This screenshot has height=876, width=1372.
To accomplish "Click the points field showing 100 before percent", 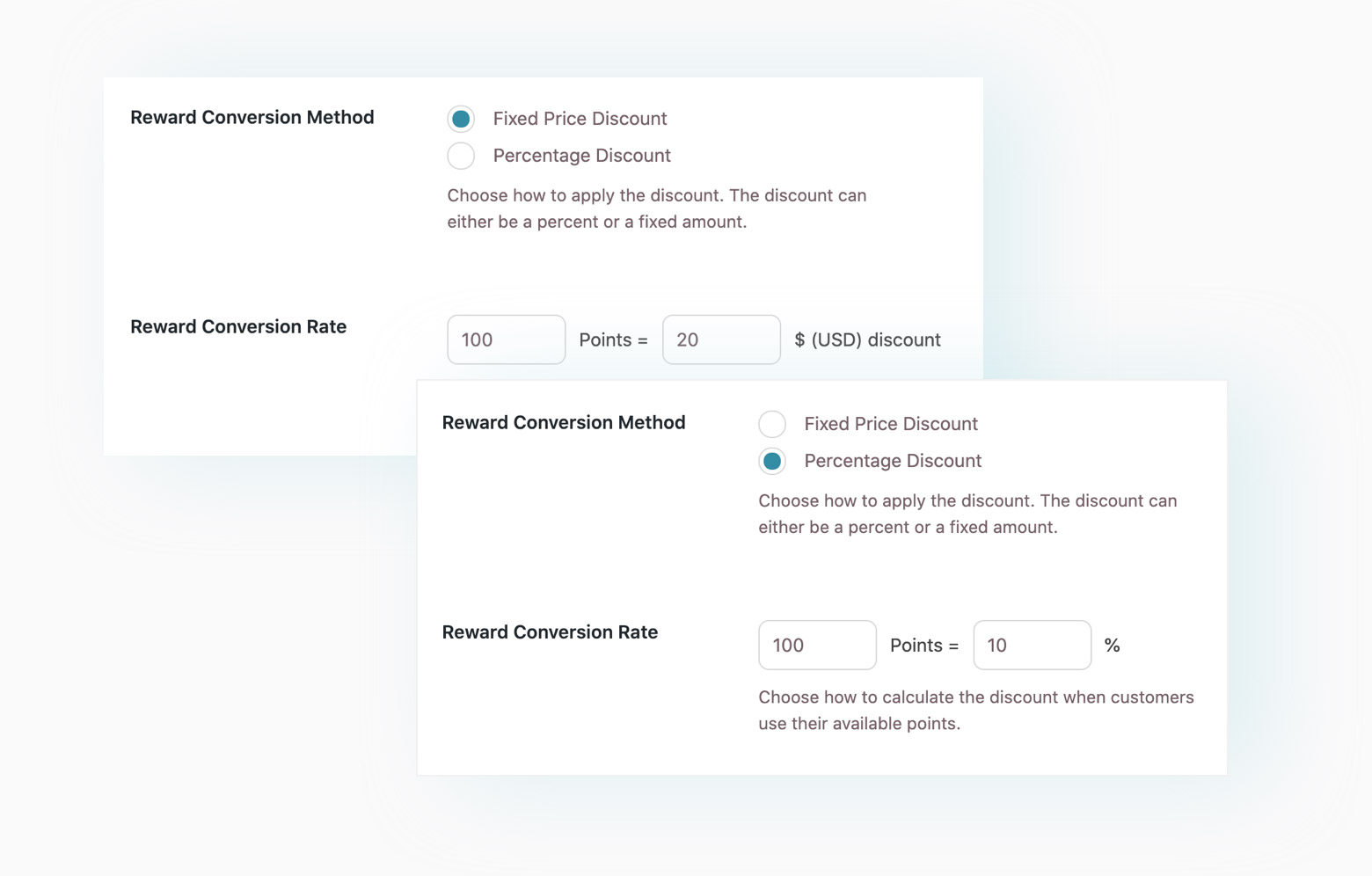I will [x=818, y=645].
